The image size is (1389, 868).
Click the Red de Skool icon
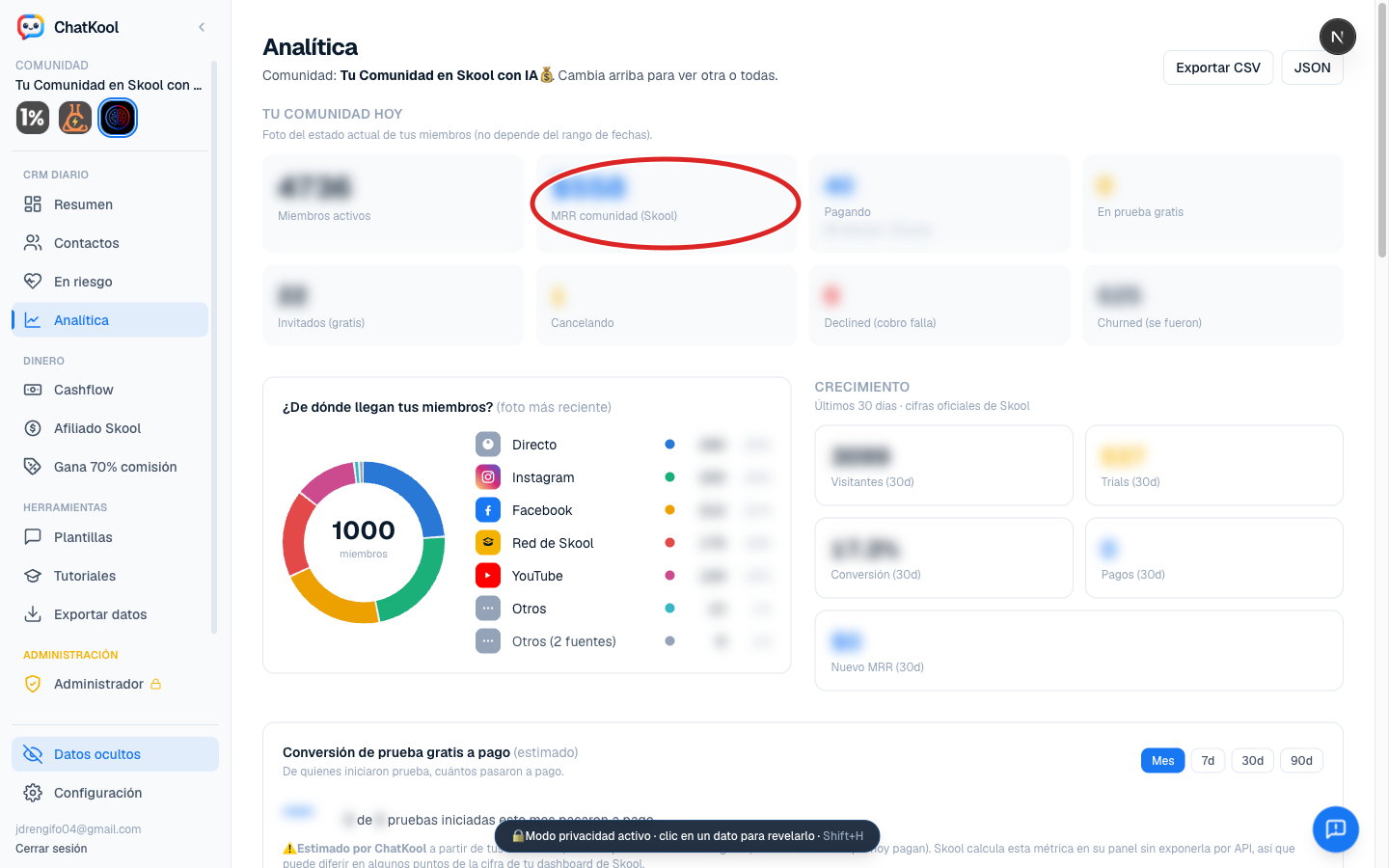click(x=488, y=543)
